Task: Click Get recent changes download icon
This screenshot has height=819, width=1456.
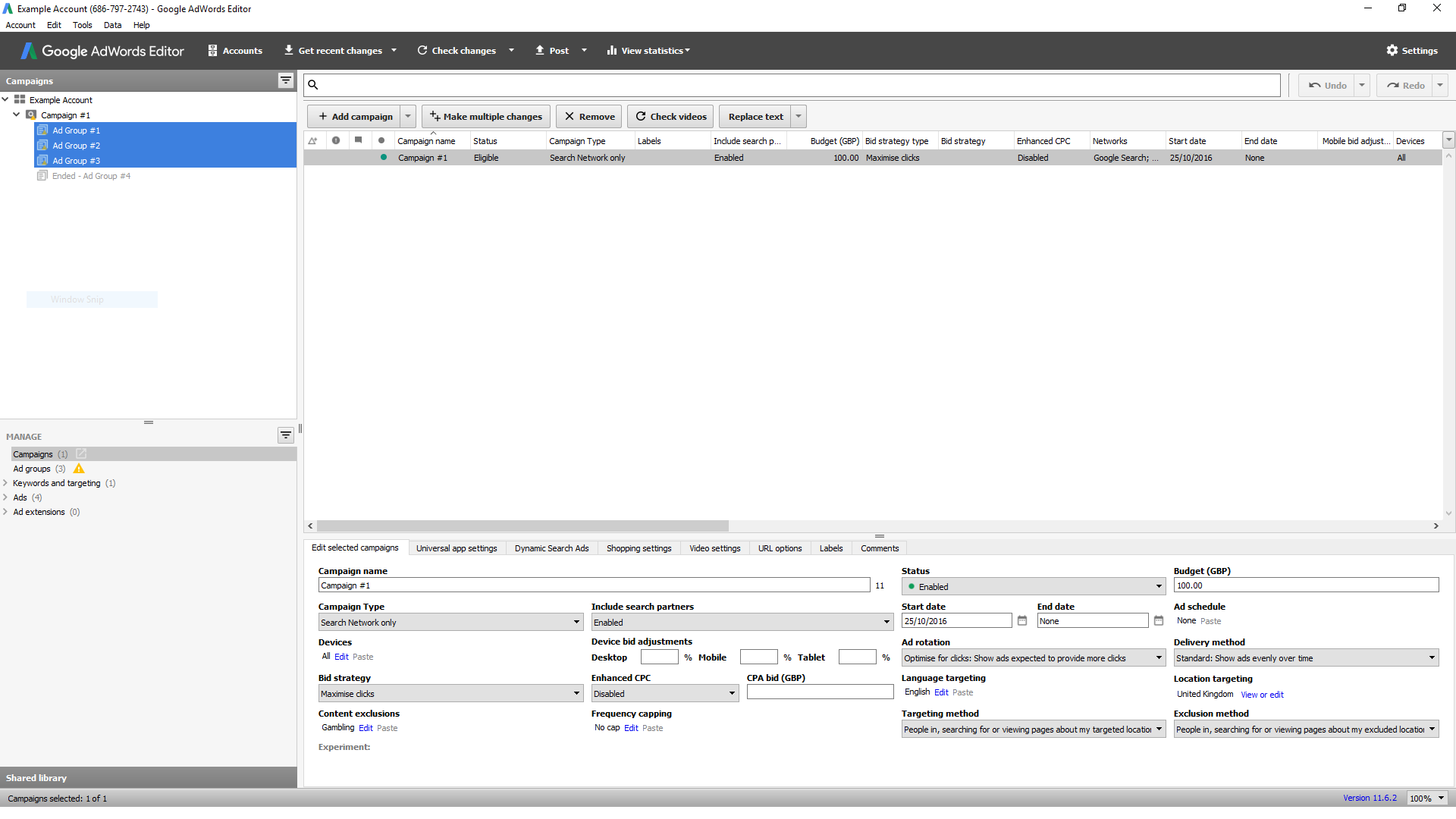Action: [x=289, y=50]
